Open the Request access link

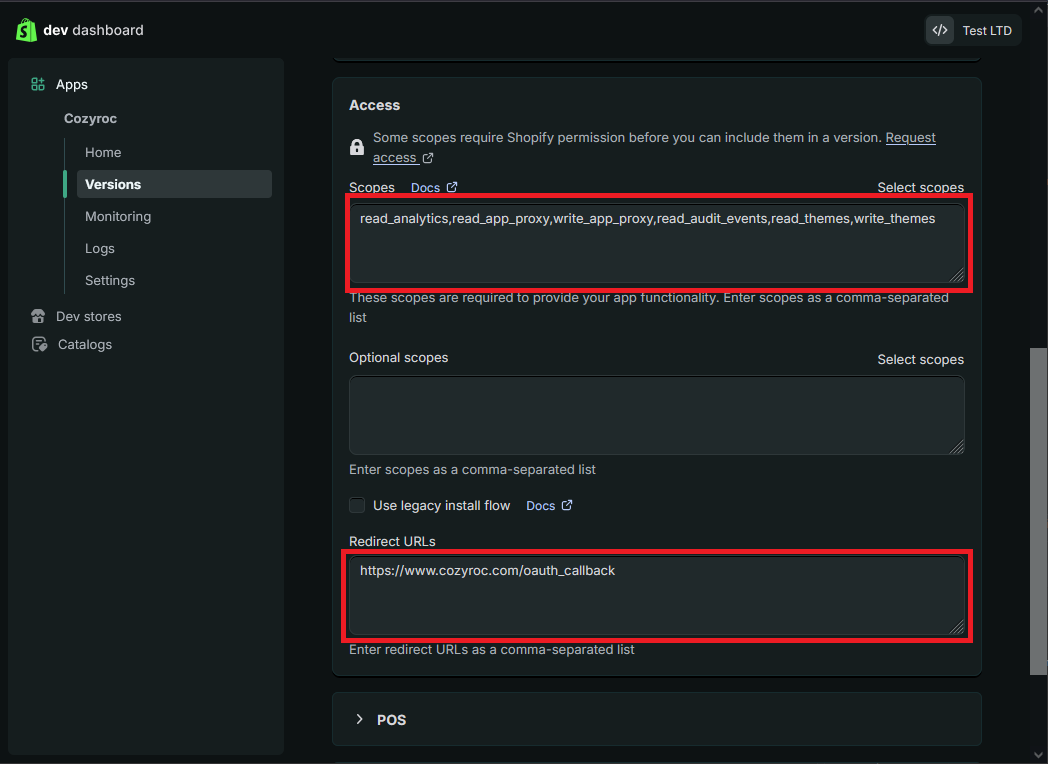coord(910,138)
